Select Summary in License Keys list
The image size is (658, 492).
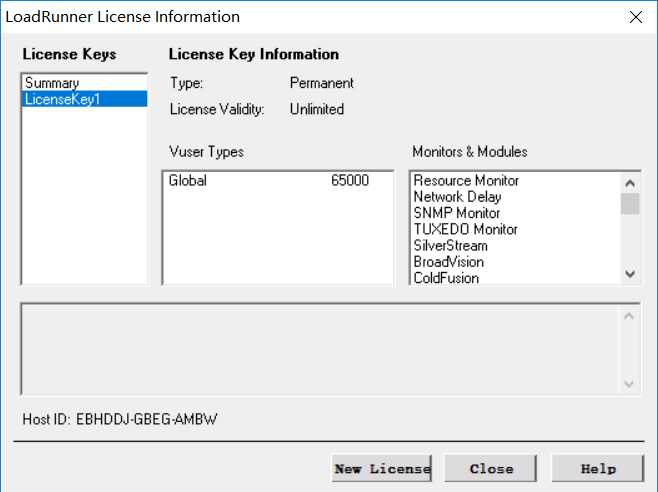[x=84, y=83]
